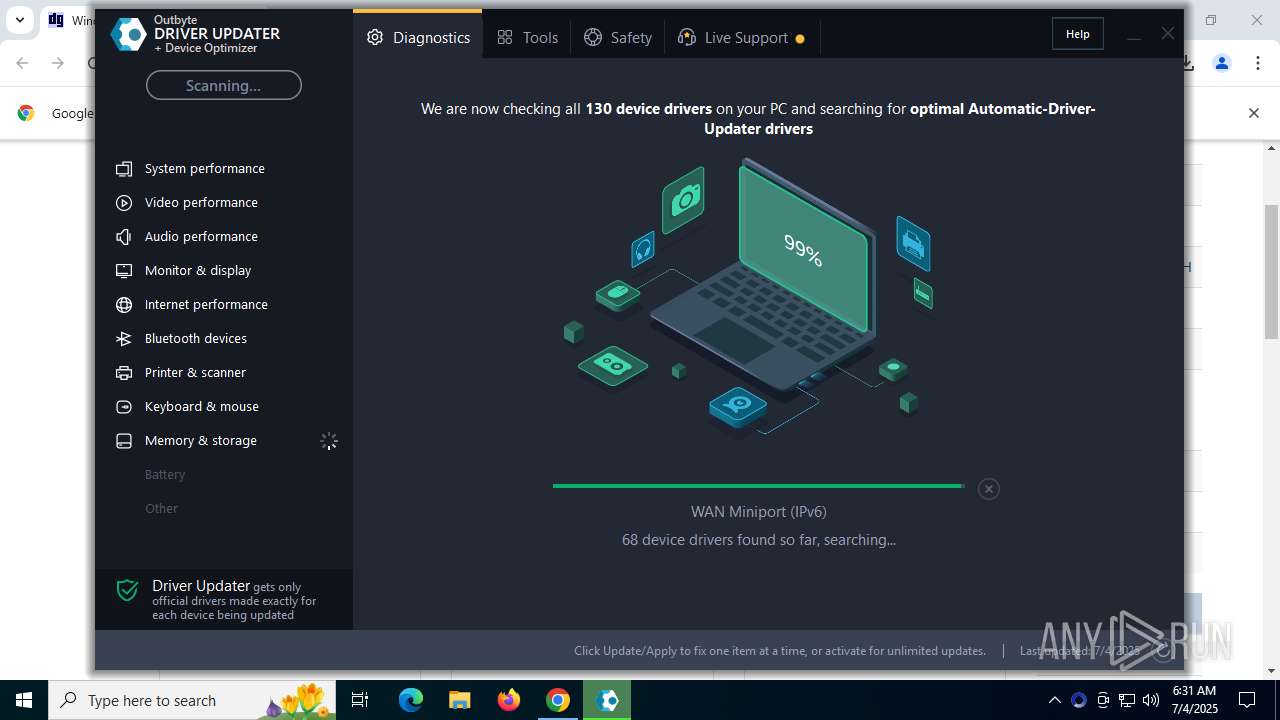Viewport: 1280px width, 720px height.
Task: Open Monitor & display category
Action: click(x=198, y=271)
